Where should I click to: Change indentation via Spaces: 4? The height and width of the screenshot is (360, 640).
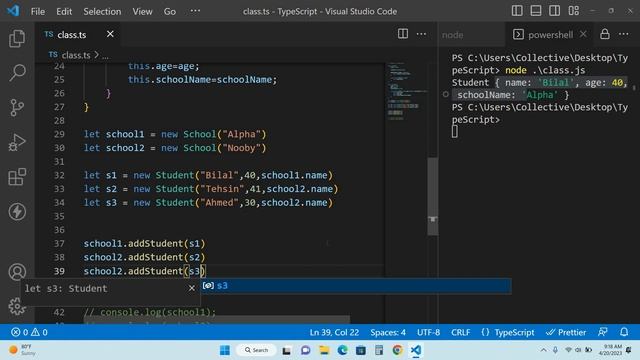pyautogui.click(x=388, y=332)
